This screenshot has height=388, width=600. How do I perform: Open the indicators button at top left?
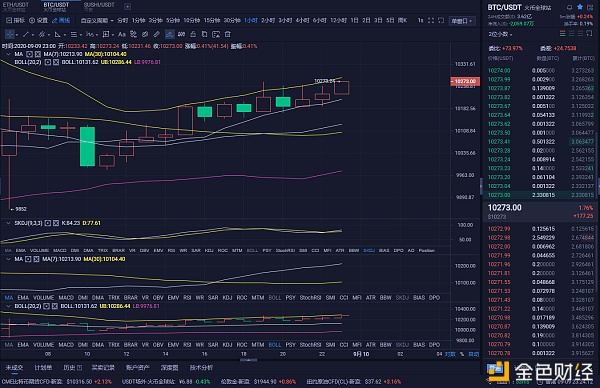pyautogui.click(x=15, y=21)
